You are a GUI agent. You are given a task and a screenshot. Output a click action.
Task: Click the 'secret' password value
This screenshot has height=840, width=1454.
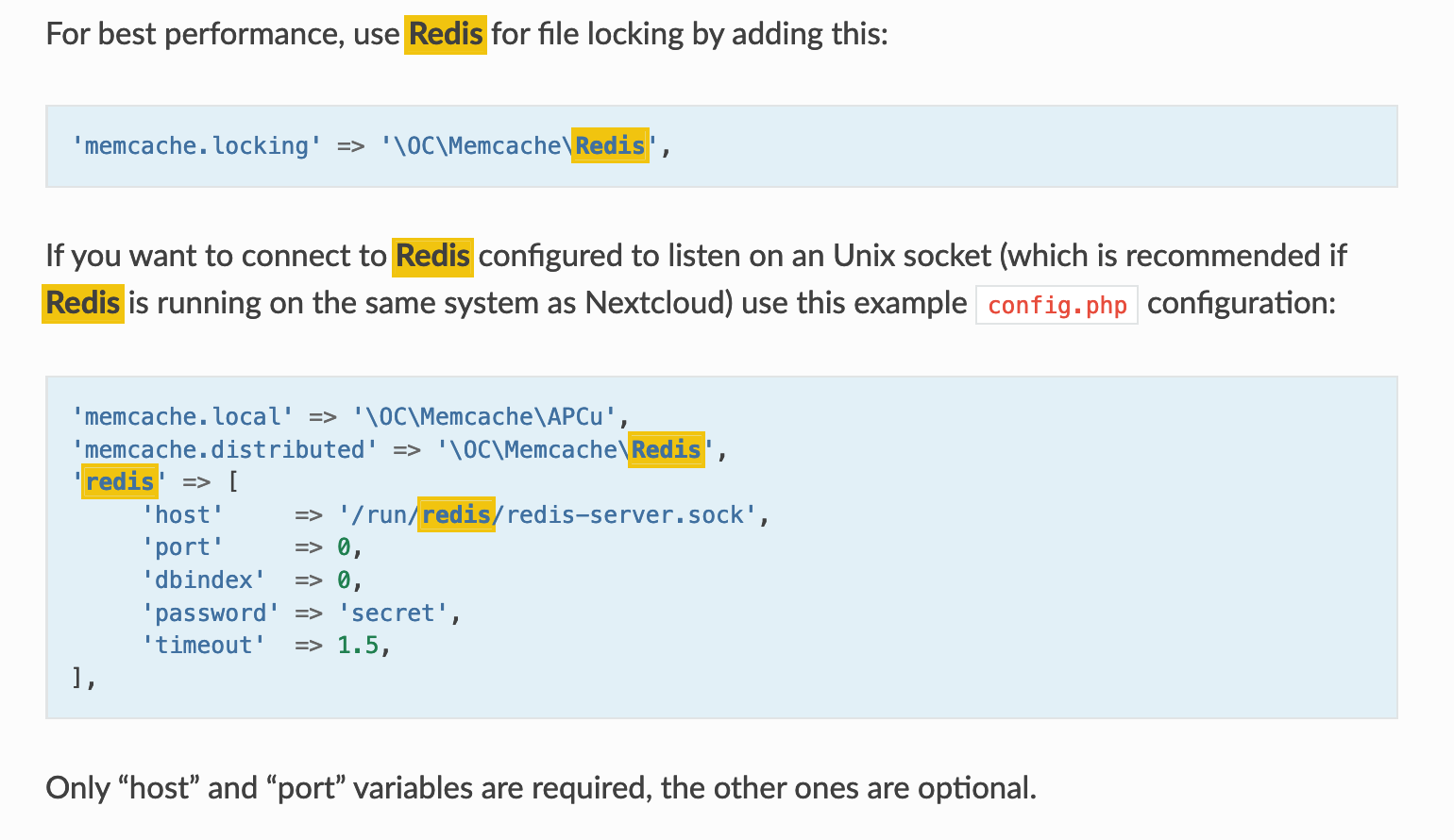[x=393, y=613]
